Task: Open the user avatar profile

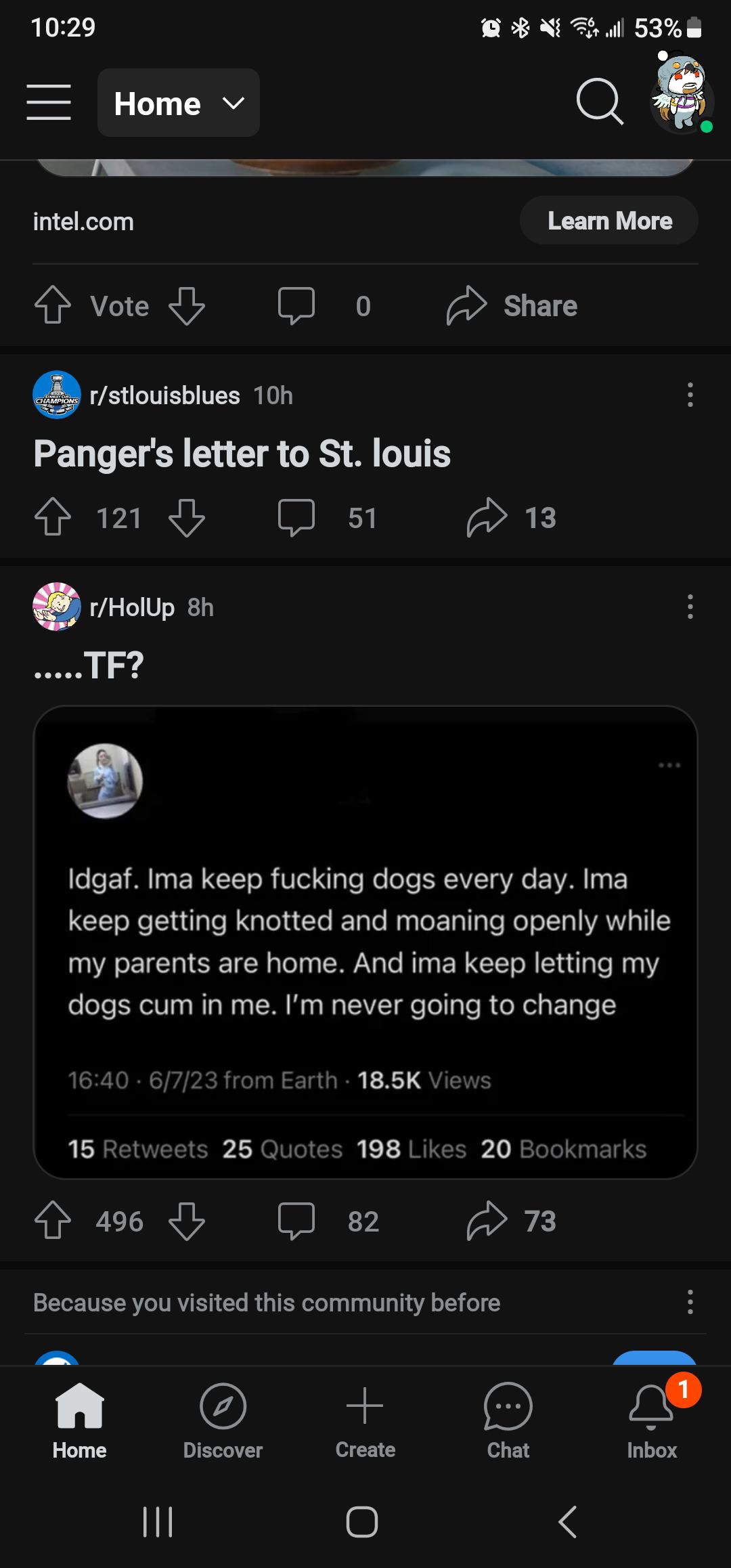Action: click(x=680, y=95)
